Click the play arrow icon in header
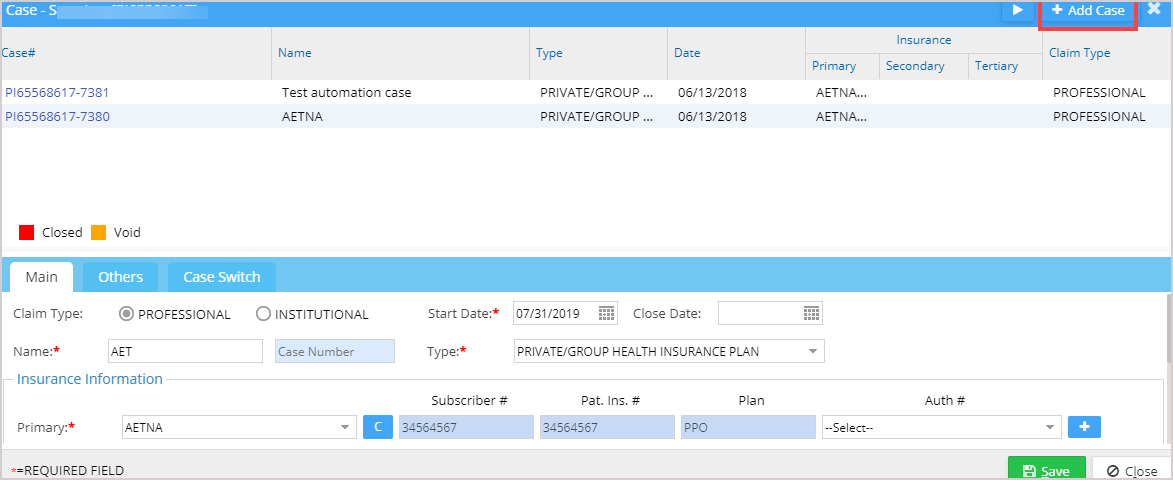 1018,10
